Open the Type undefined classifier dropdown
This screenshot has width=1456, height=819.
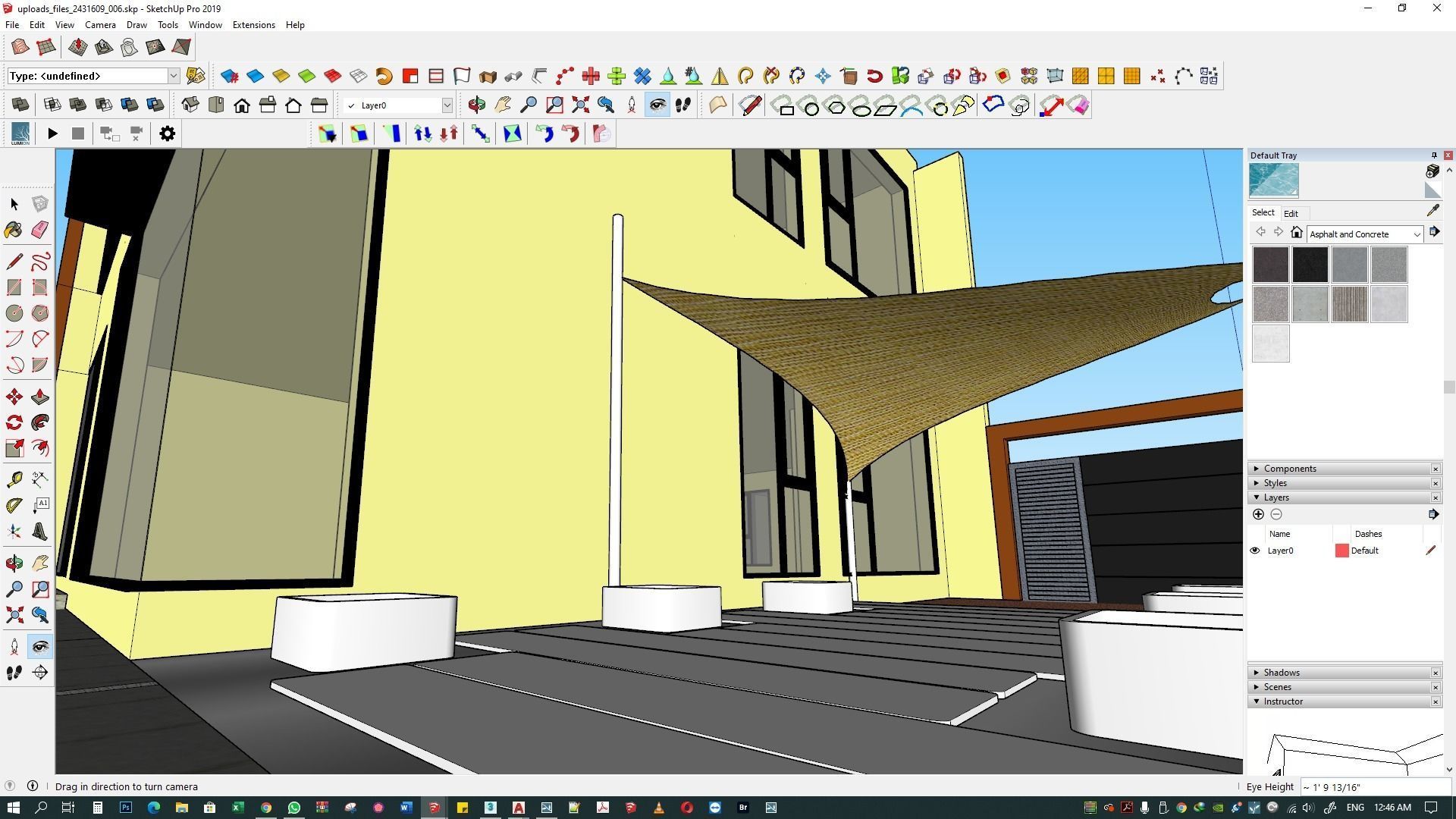(x=173, y=76)
